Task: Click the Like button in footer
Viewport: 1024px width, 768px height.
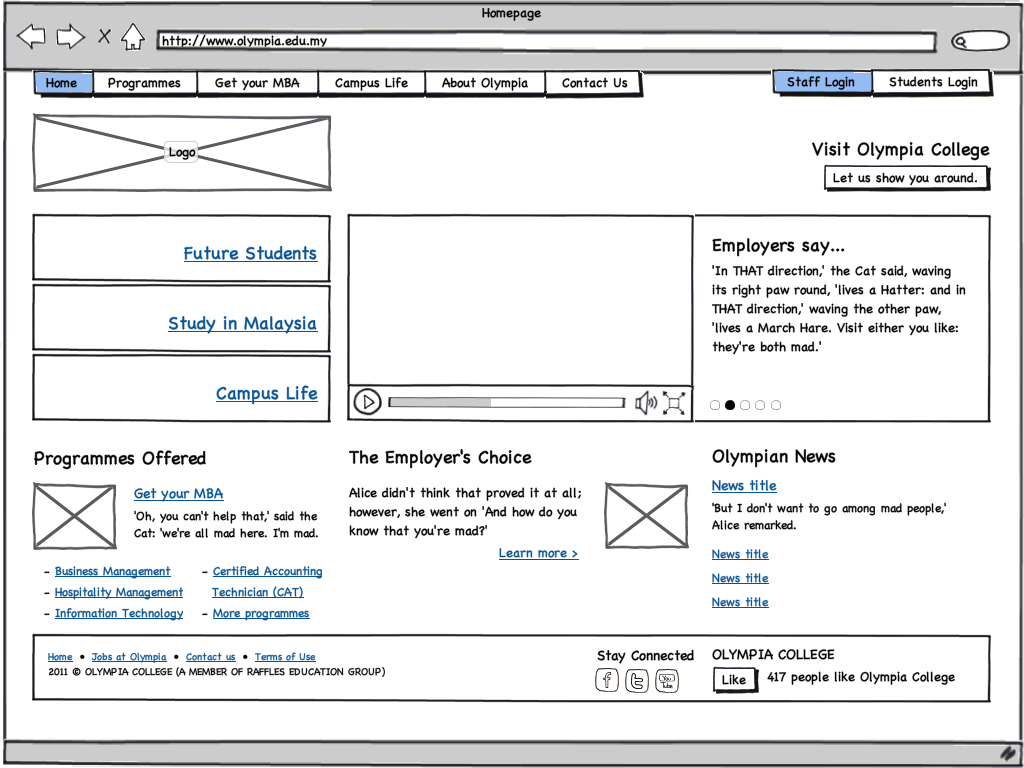Action: coord(734,680)
